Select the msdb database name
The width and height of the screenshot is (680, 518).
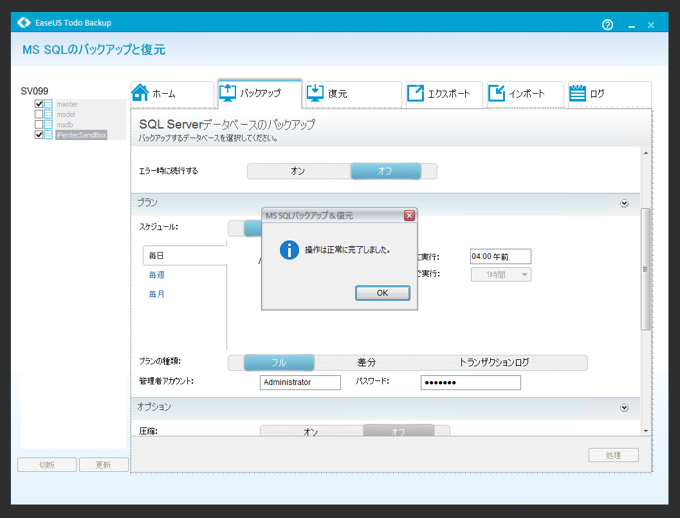tap(65, 125)
